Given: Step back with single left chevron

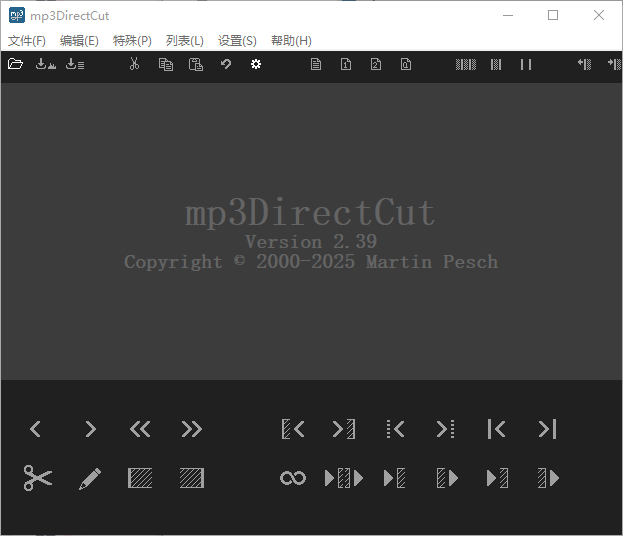Looking at the screenshot, I should 36,429.
